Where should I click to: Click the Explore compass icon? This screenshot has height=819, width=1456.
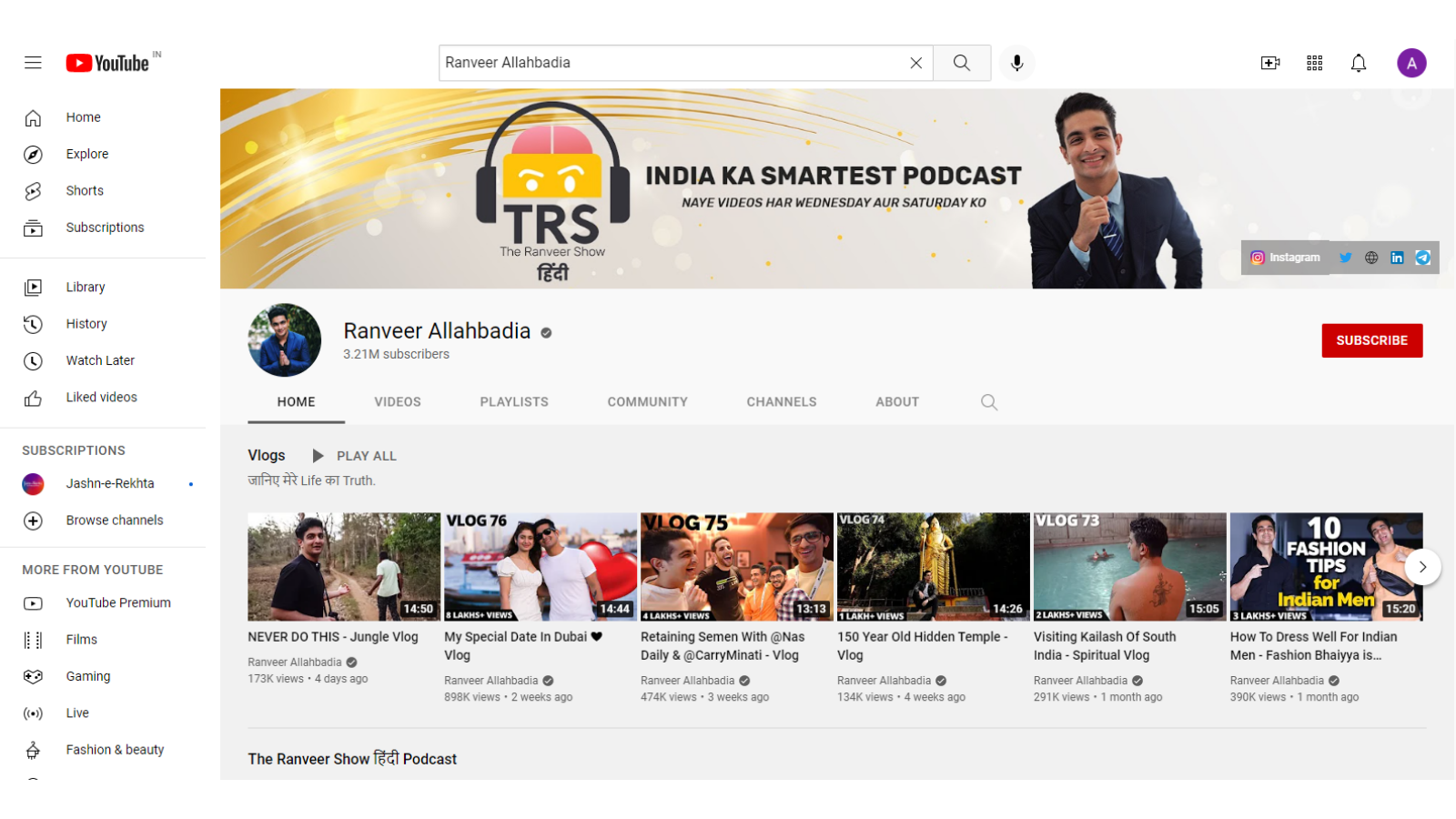coord(33,155)
